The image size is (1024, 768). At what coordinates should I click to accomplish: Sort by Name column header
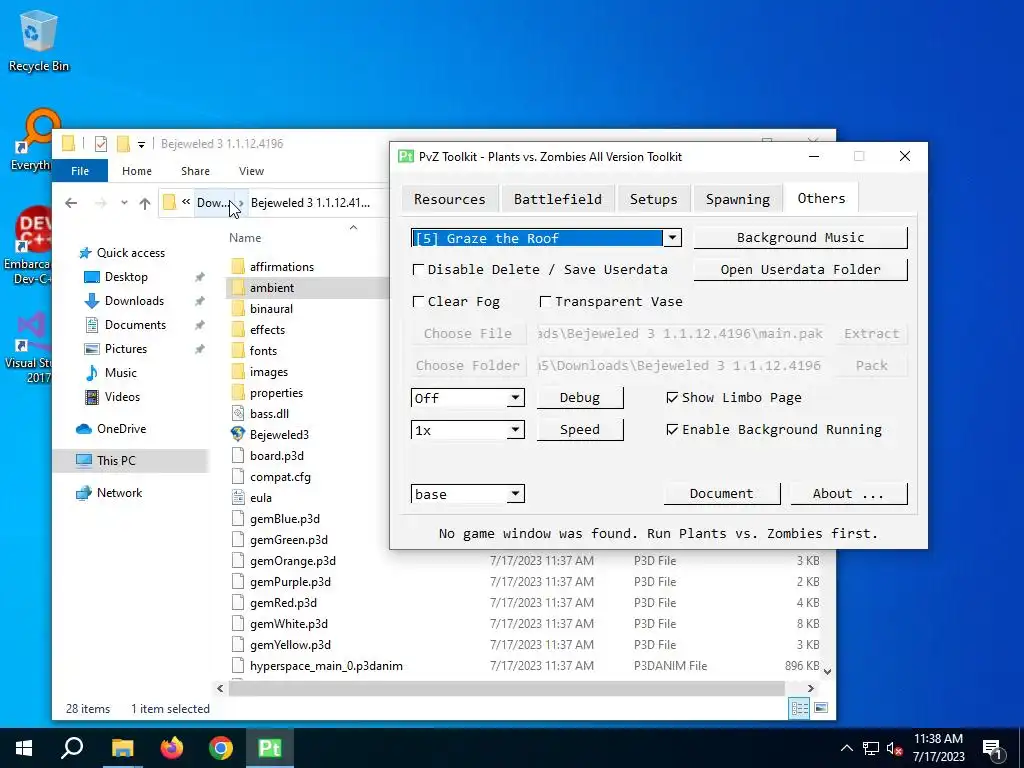point(245,238)
